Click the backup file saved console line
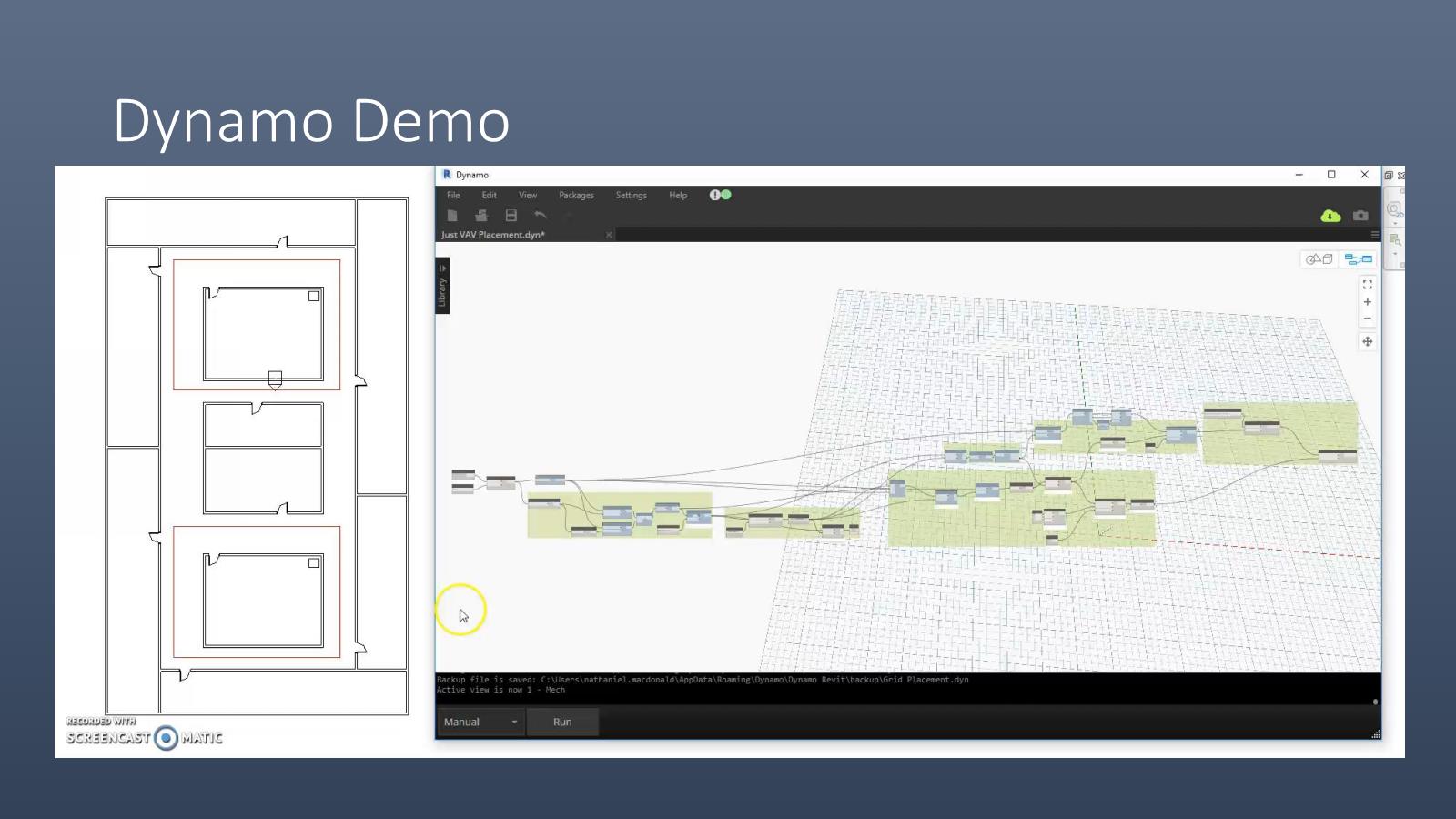 (x=703, y=680)
